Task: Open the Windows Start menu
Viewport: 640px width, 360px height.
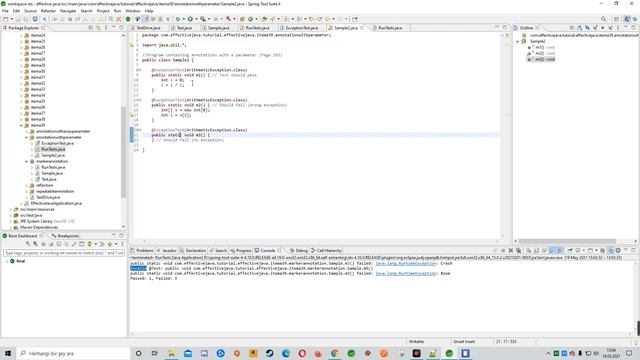Action: 8,353
